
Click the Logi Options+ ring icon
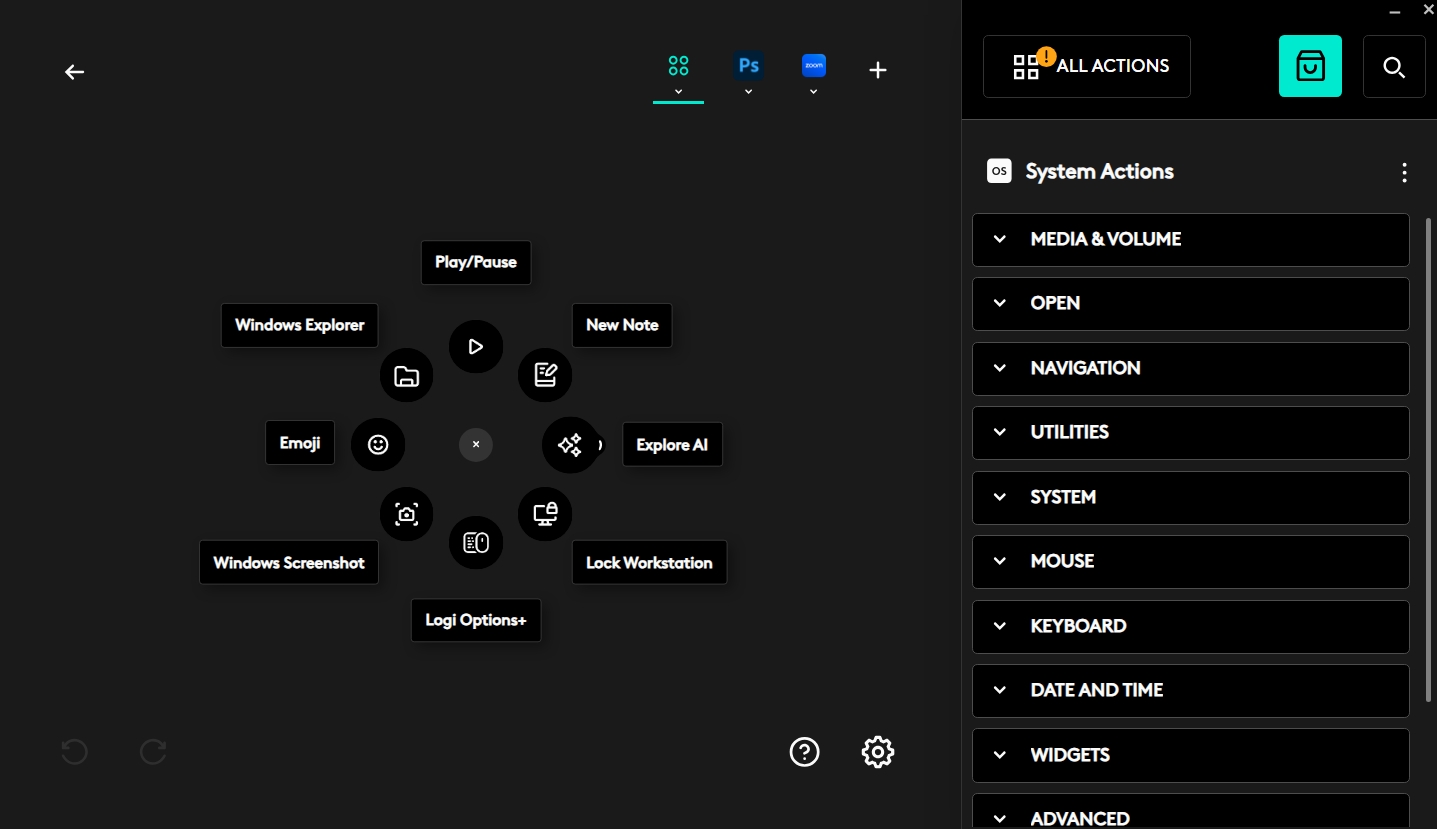[x=476, y=542]
